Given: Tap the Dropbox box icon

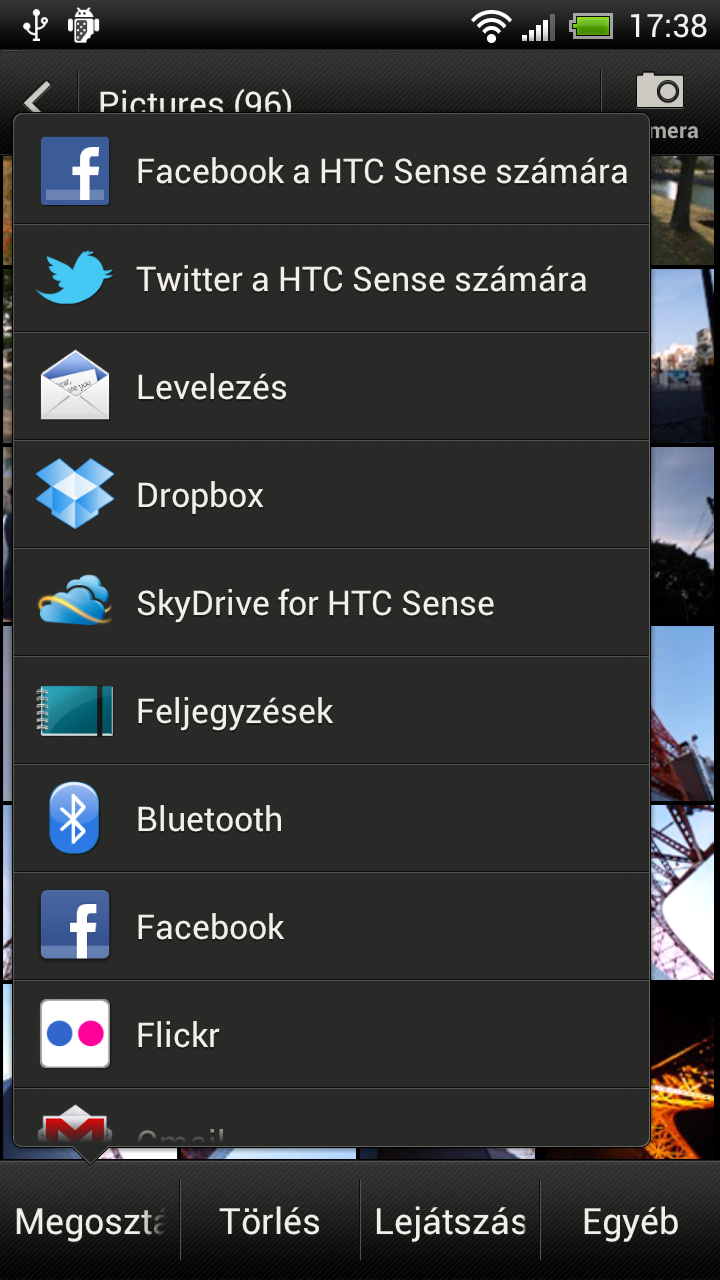Looking at the screenshot, I should tap(75, 495).
